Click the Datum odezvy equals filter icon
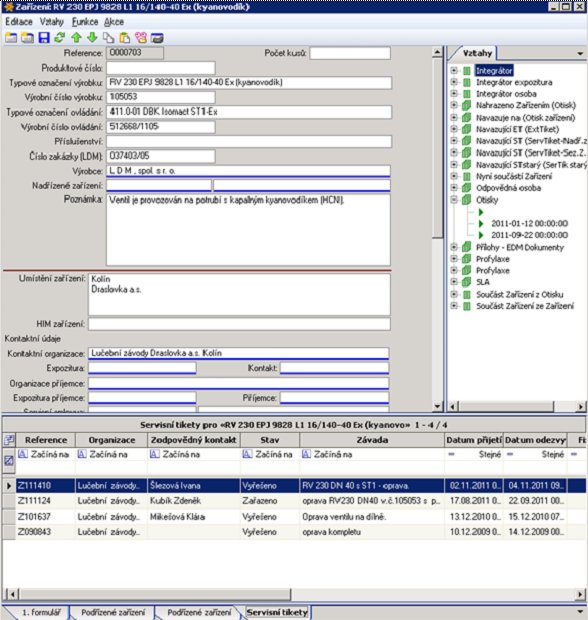The image size is (588, 620). [510, 454]
